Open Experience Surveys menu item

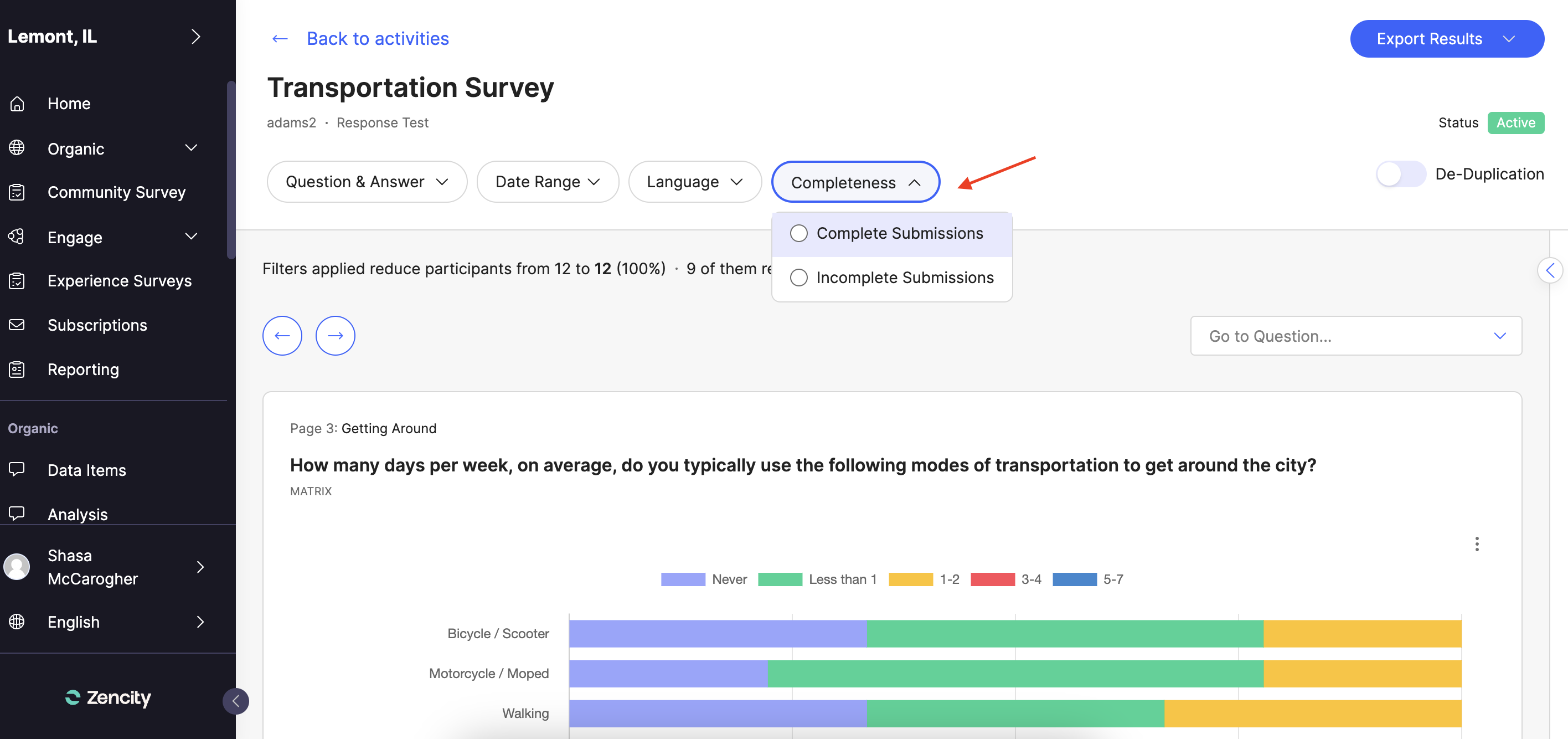click(x=119, y=281)
